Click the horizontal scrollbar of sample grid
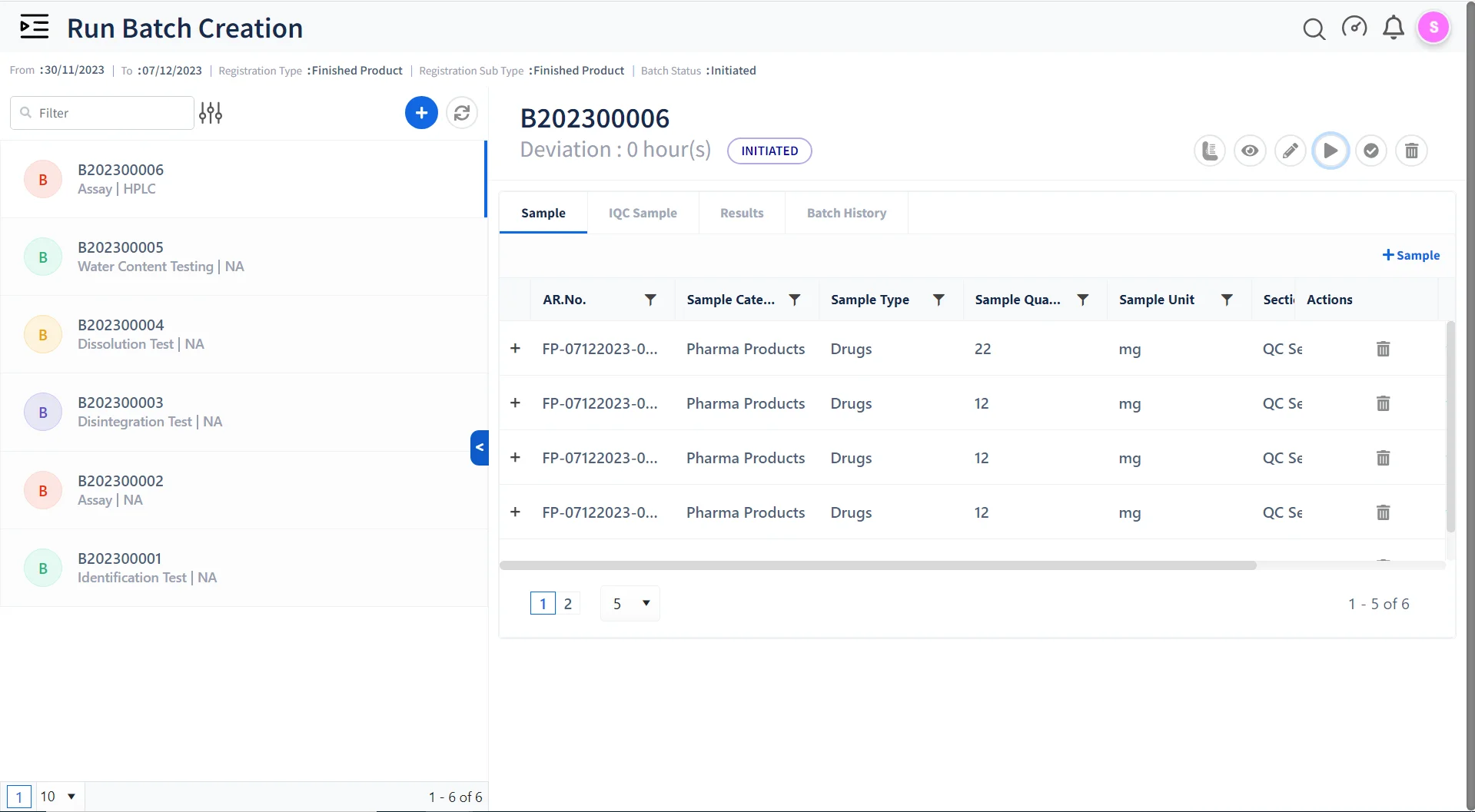Viewport: 1475px width, 812px height. [x=878, y=565]
